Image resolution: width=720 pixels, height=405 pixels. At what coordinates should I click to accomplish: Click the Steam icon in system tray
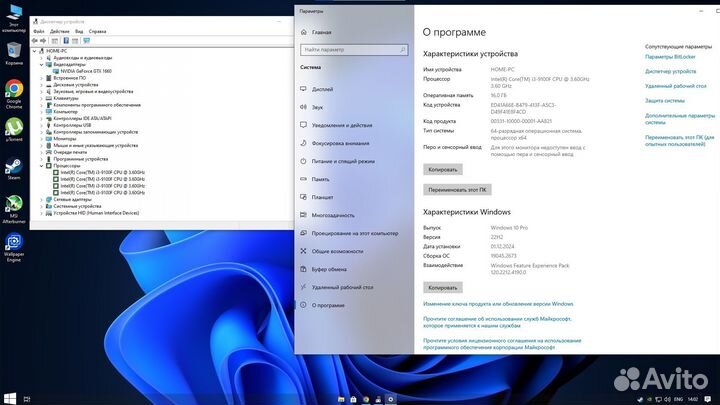tap(640, 399)
